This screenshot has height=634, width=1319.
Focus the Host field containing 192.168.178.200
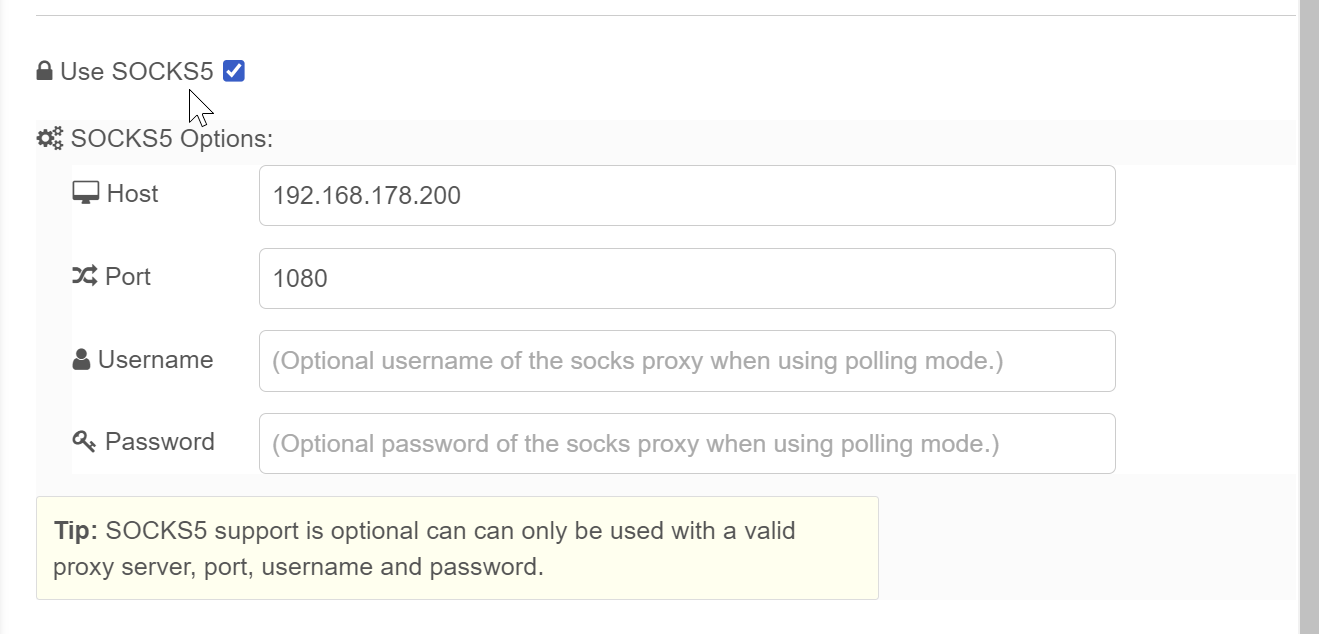click(x=686, y=195)
